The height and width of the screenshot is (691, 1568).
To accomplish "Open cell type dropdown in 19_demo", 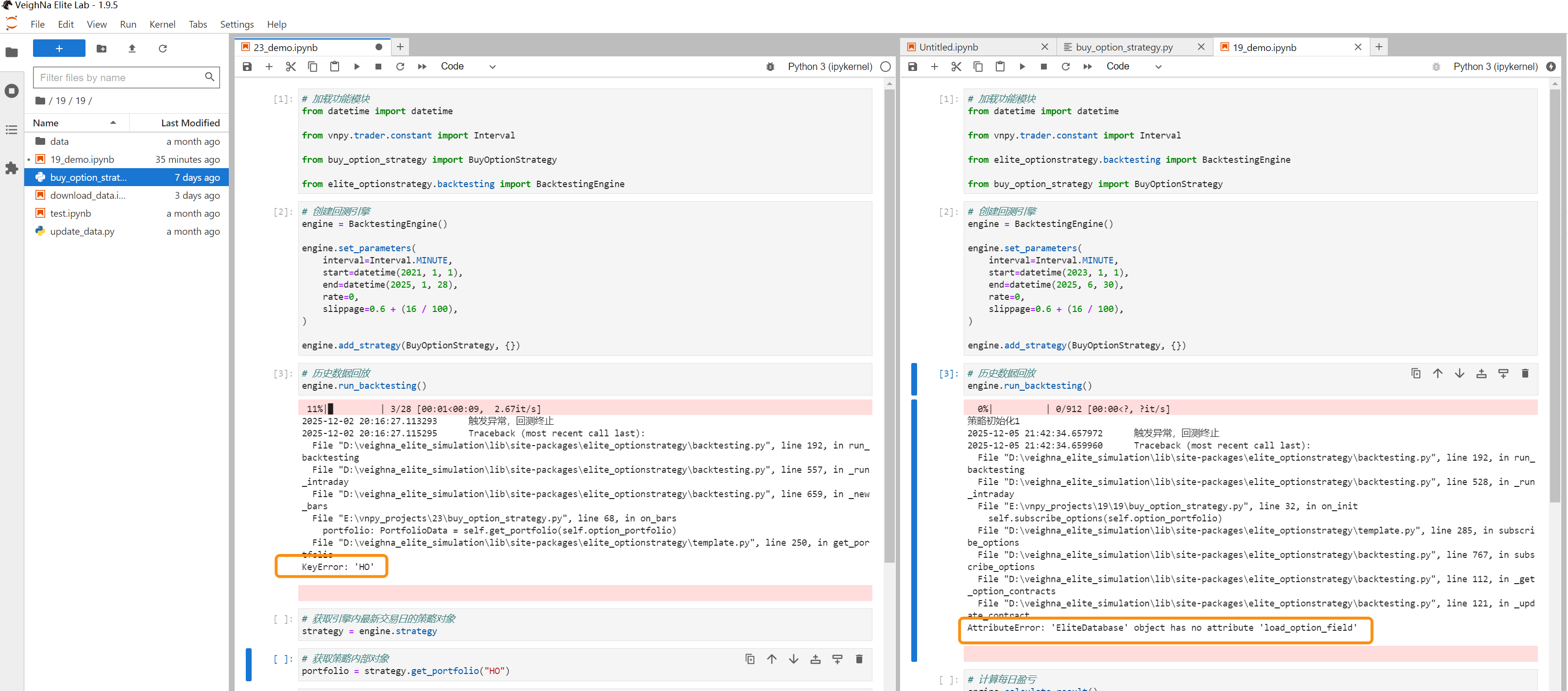I will coord(1133,67).
